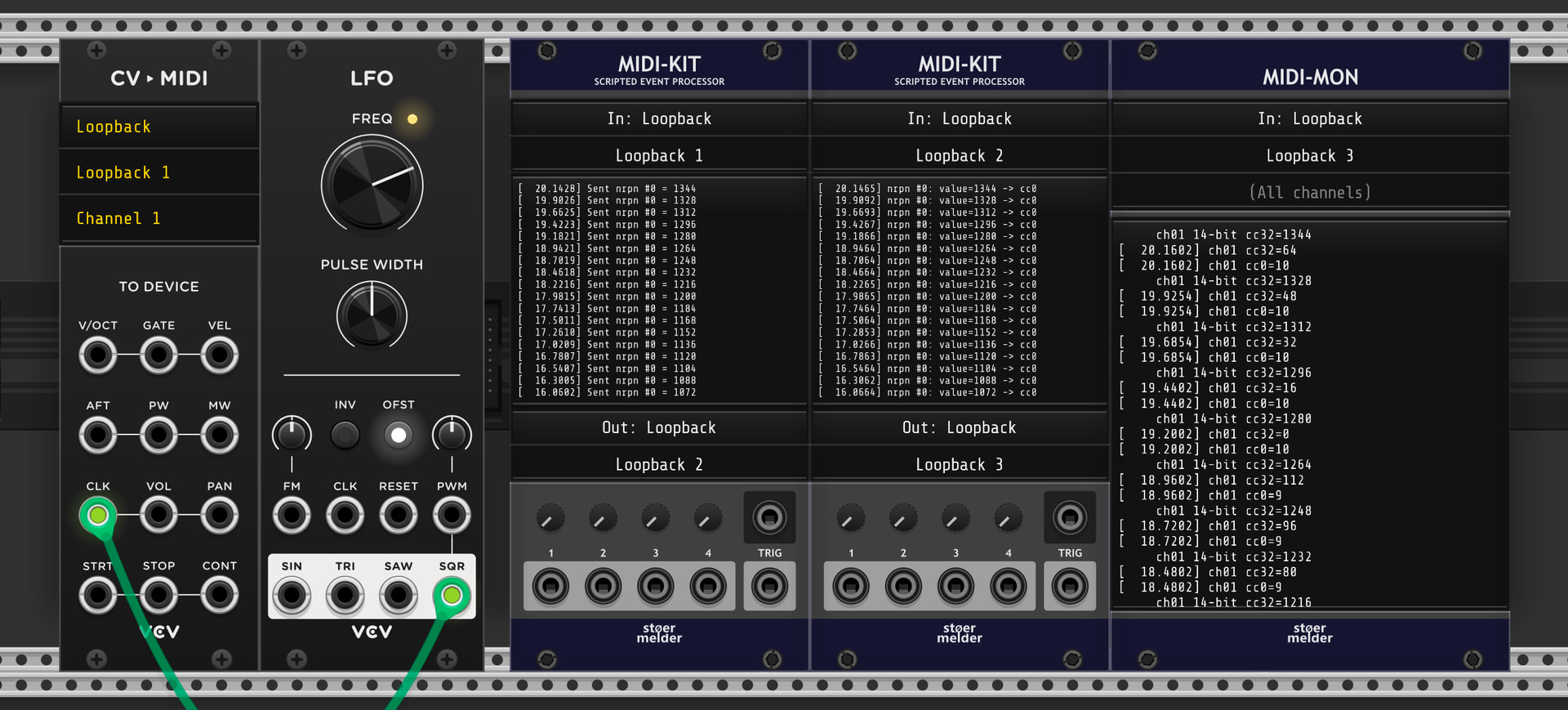Click the TRIG input jack on first MIDI-KIT

coord(769,587)
